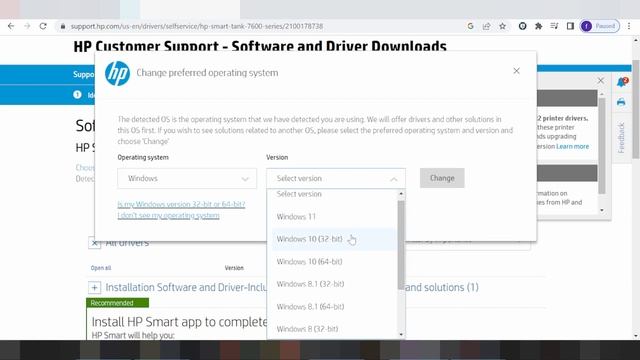
Task: Click the Recommended green label
Action: coord(117,303)
